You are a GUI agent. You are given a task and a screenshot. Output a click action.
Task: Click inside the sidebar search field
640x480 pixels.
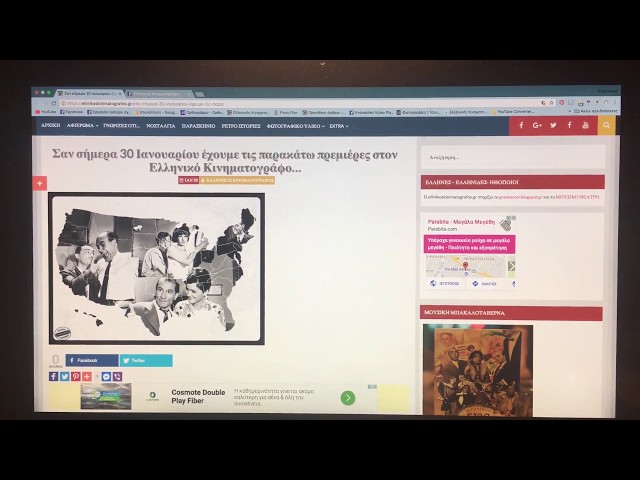513,158
